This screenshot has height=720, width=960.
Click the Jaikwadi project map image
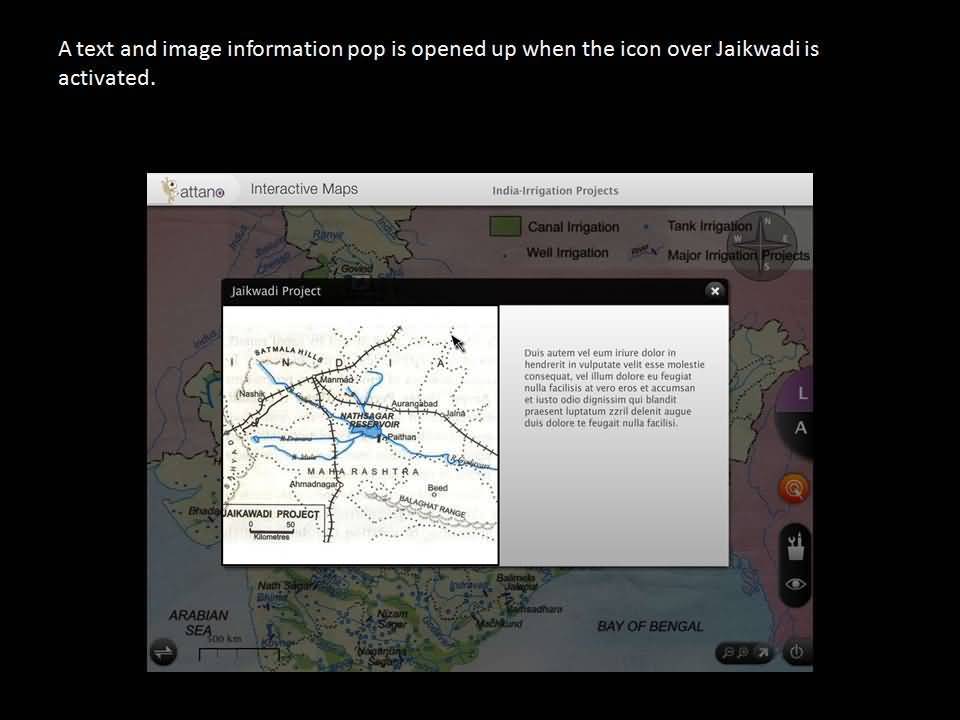[x=360, y=435]
